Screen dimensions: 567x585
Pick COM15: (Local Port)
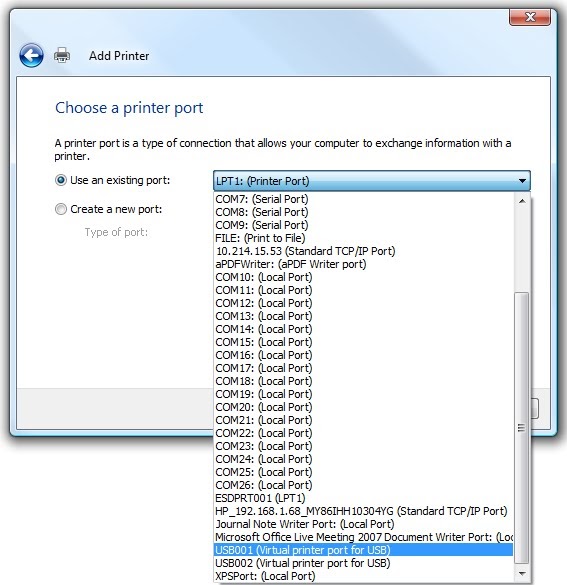pos(364,342)
